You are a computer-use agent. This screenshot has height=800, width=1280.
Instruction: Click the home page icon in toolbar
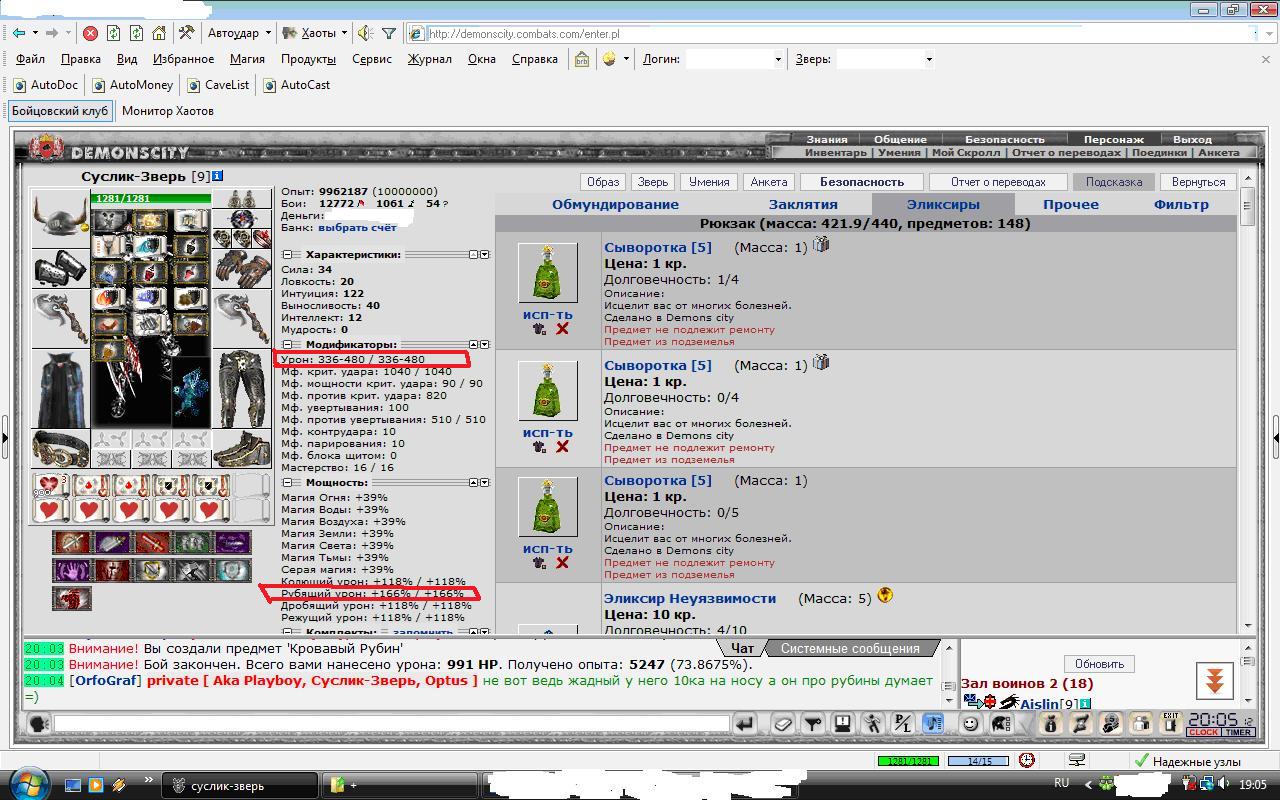point(159,33)
